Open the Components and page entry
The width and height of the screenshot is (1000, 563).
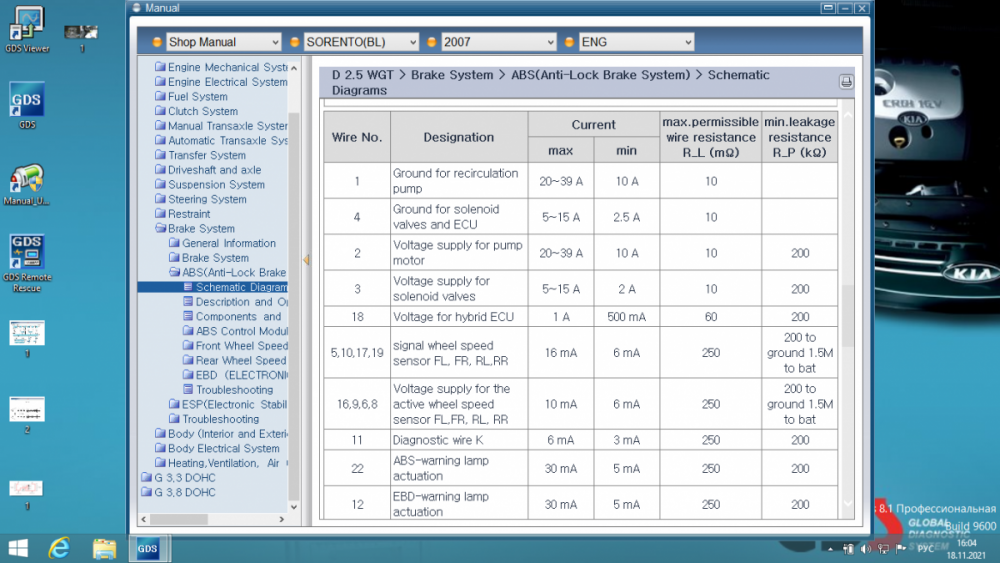click(x=232, y=316)
